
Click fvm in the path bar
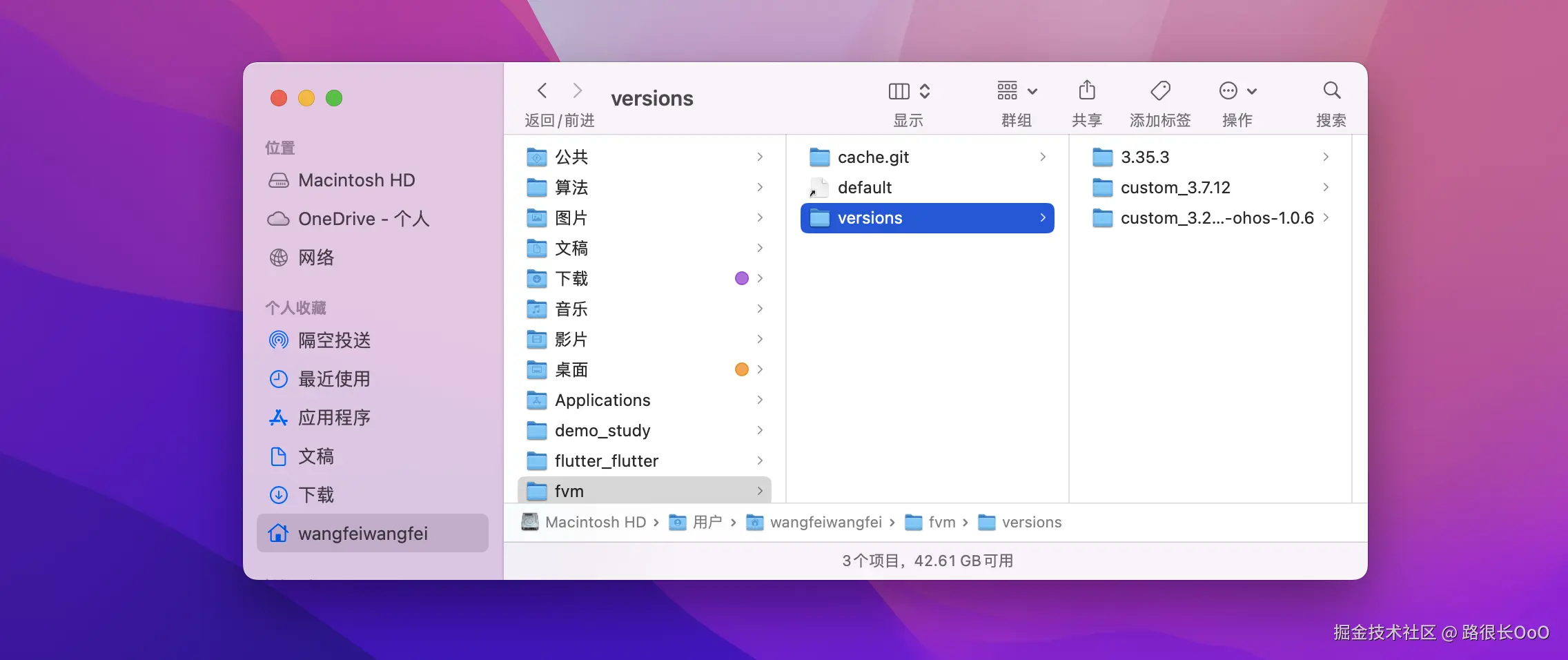point(930,522)
